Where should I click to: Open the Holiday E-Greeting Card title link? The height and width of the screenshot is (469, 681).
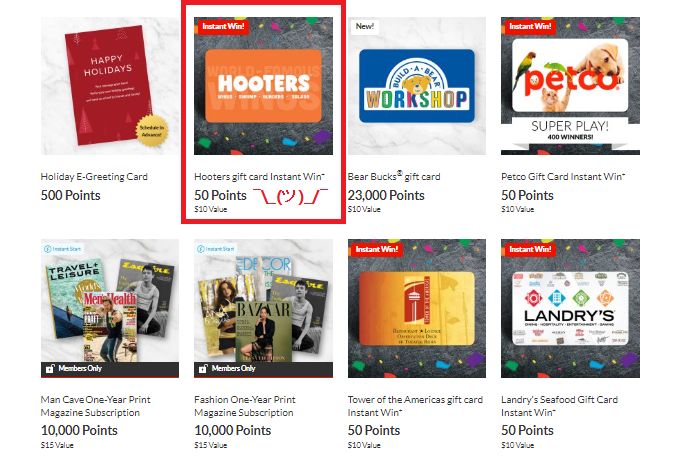[x=94, y=177]
